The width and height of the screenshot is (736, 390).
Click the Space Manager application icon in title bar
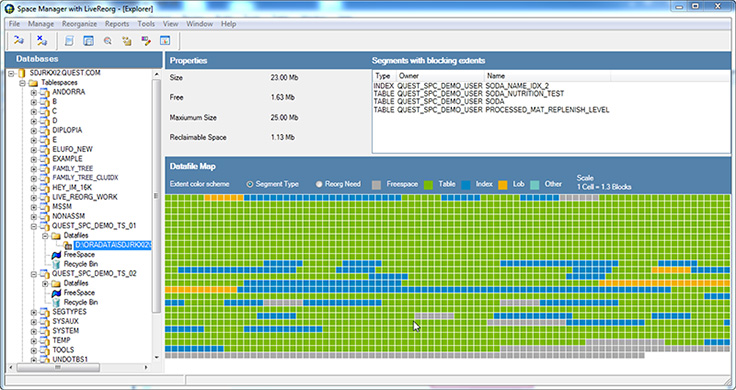pyautogui.click(x=9, y=8)
